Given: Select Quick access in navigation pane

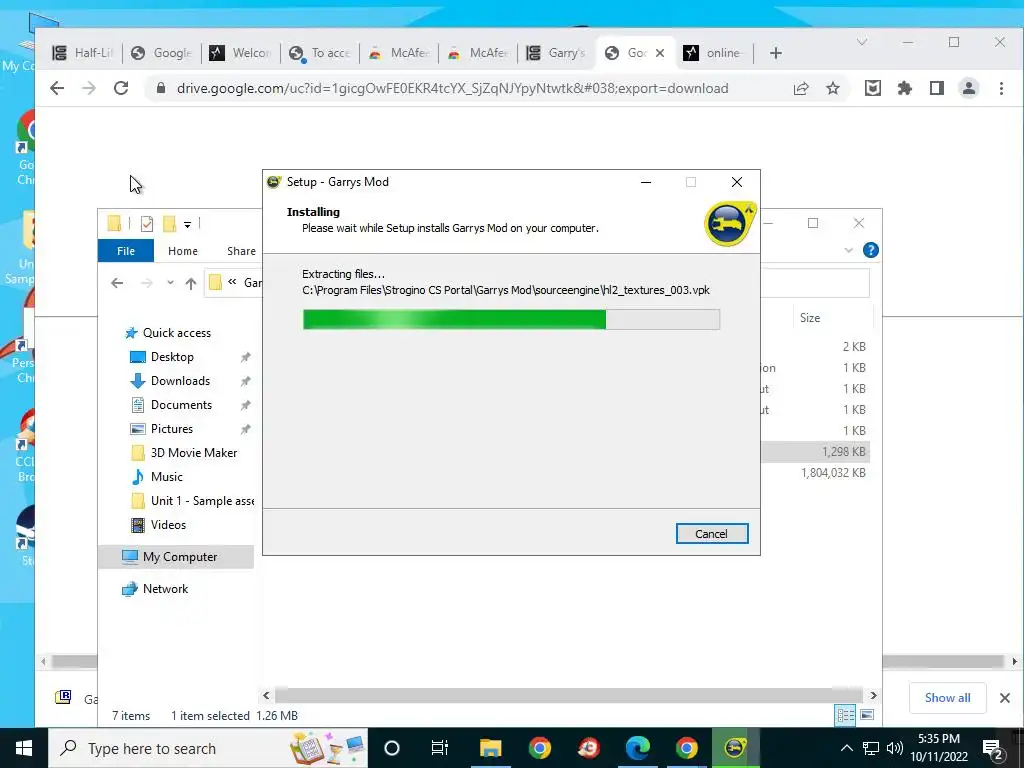Looking at the screenshot, I should coord(168,333).
